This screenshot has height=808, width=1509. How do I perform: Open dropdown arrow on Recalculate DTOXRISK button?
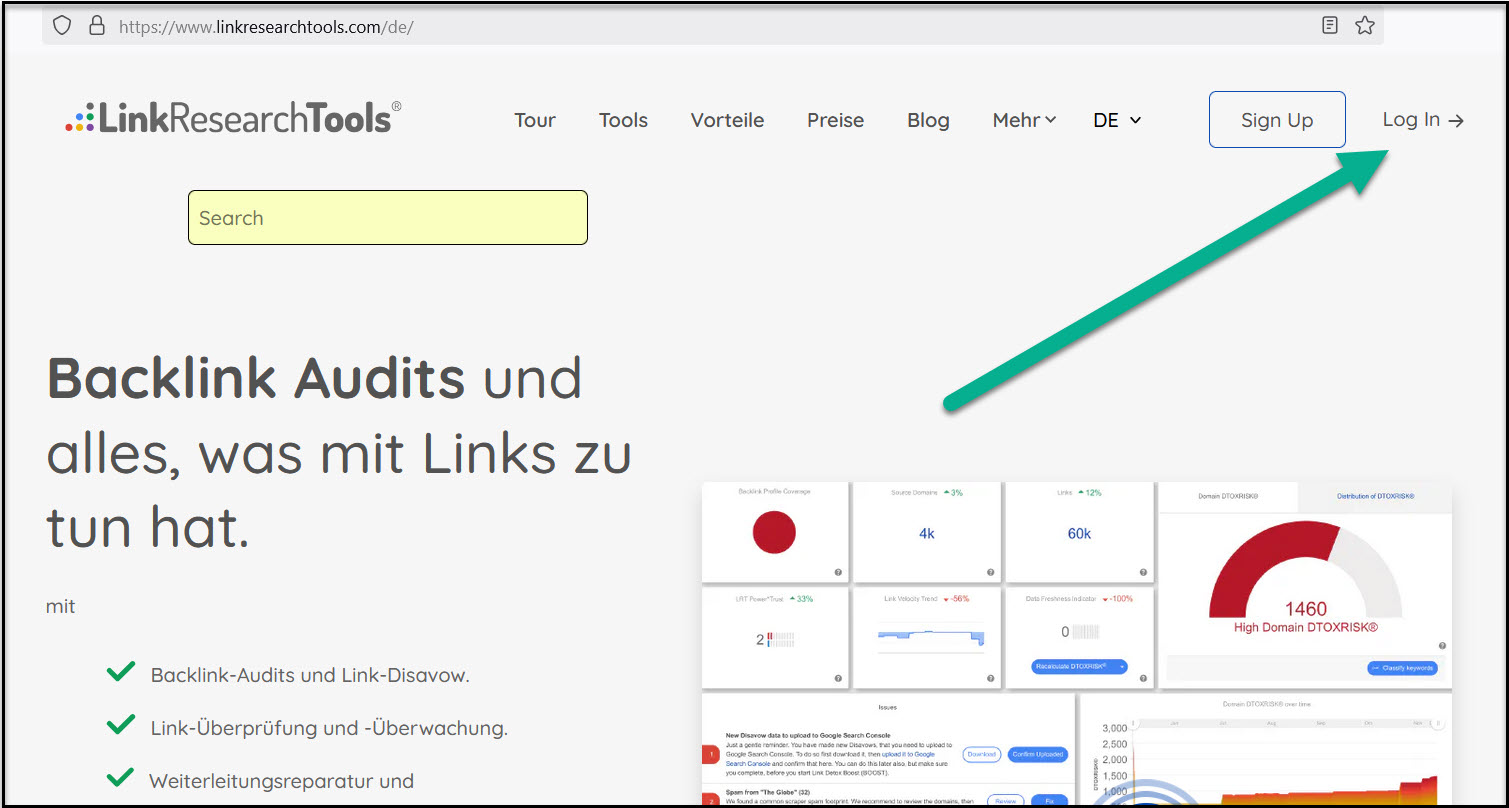[1122, 666]
